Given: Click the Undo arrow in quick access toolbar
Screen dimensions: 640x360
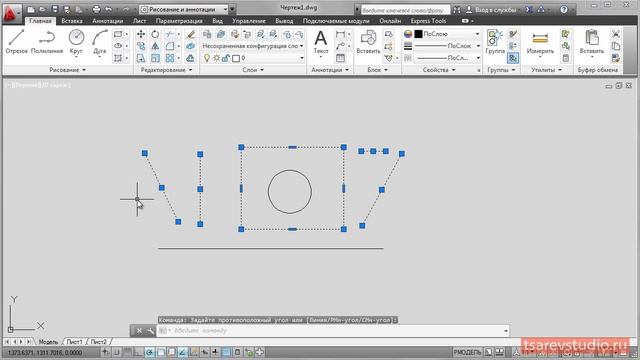Looking at the screenshot, I should click(x=109, y=9).
